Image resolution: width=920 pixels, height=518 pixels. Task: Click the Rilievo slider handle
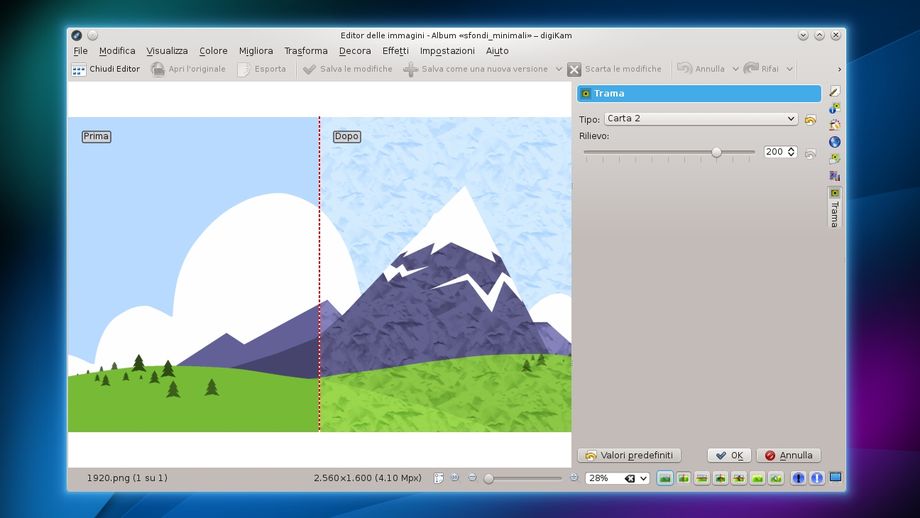pos(716,152)
